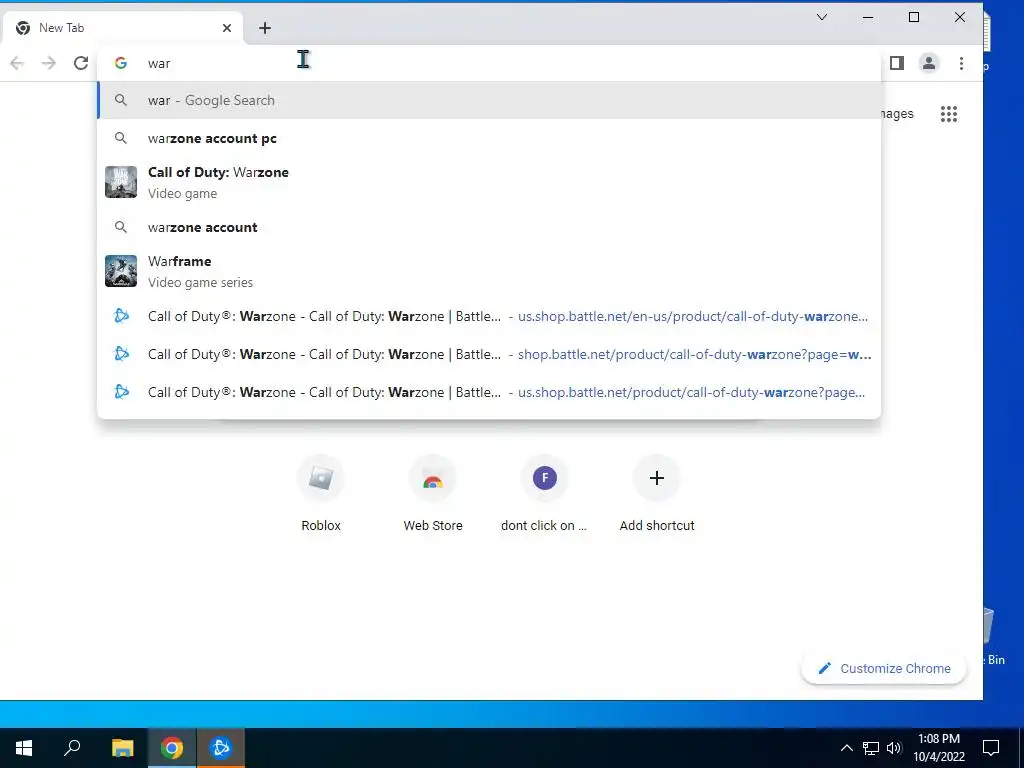Viewport: 1024px width, 768px height.
Task: Click the Customize Chrome button
Action: coord(884,668)
